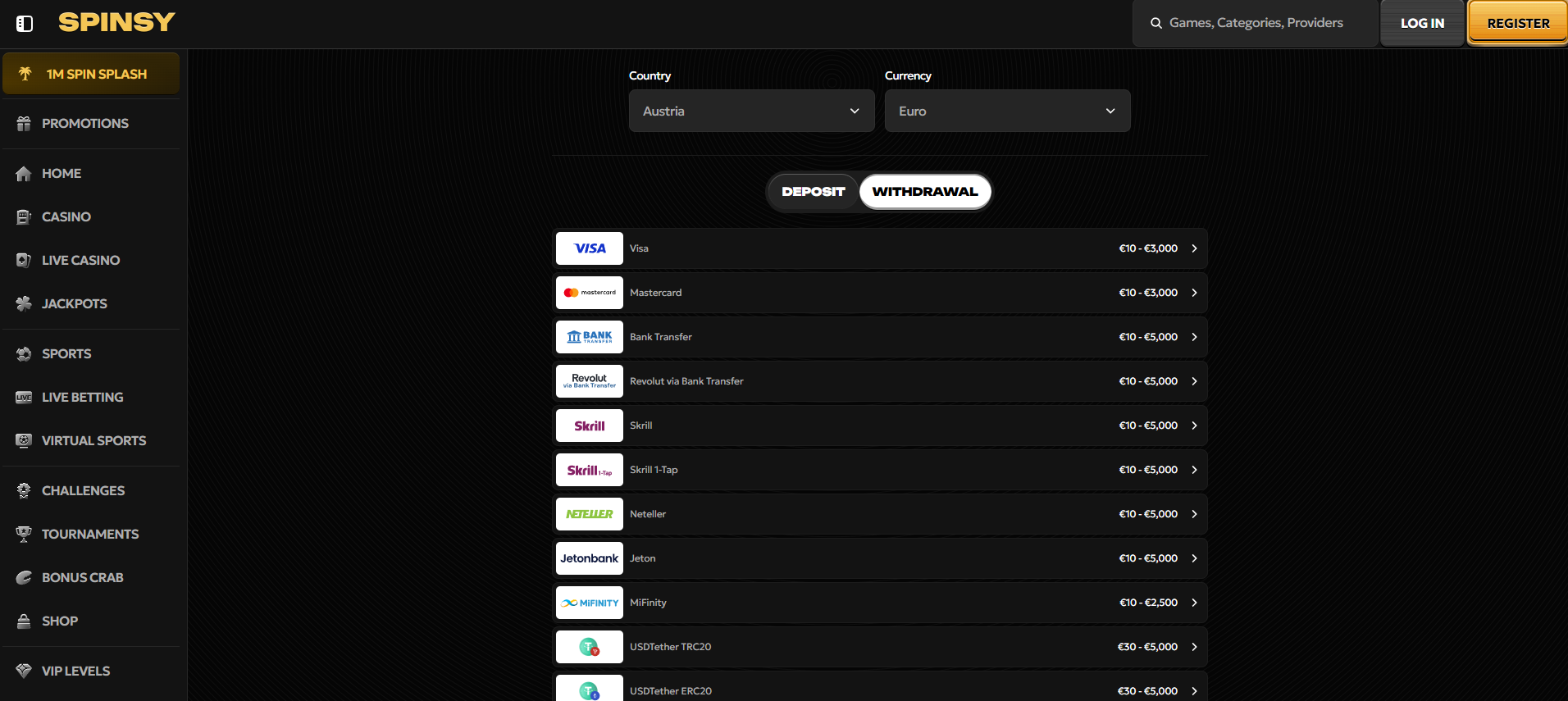The image size is (1568, 701).
Task: Open Challenges in the sidebar
Action: (x=91, y=491)
